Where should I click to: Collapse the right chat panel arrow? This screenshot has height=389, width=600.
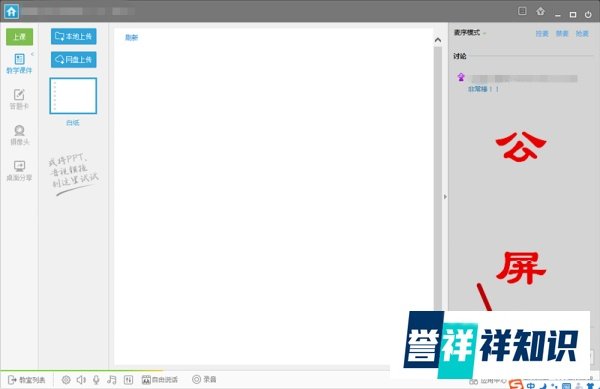[x=445, y=197]
